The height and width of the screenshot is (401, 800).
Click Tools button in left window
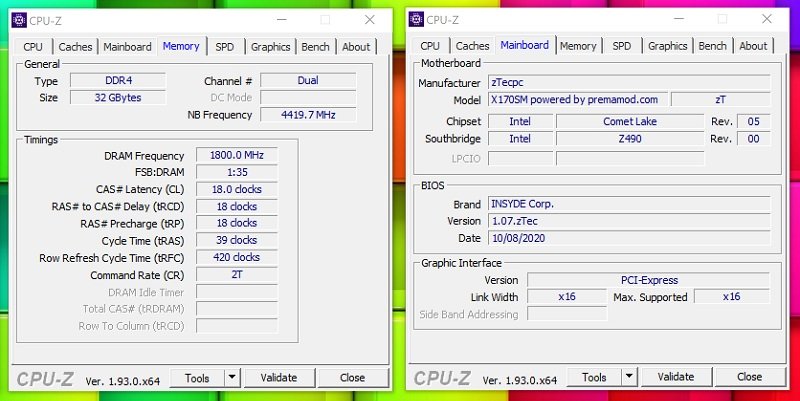[197, 378]
